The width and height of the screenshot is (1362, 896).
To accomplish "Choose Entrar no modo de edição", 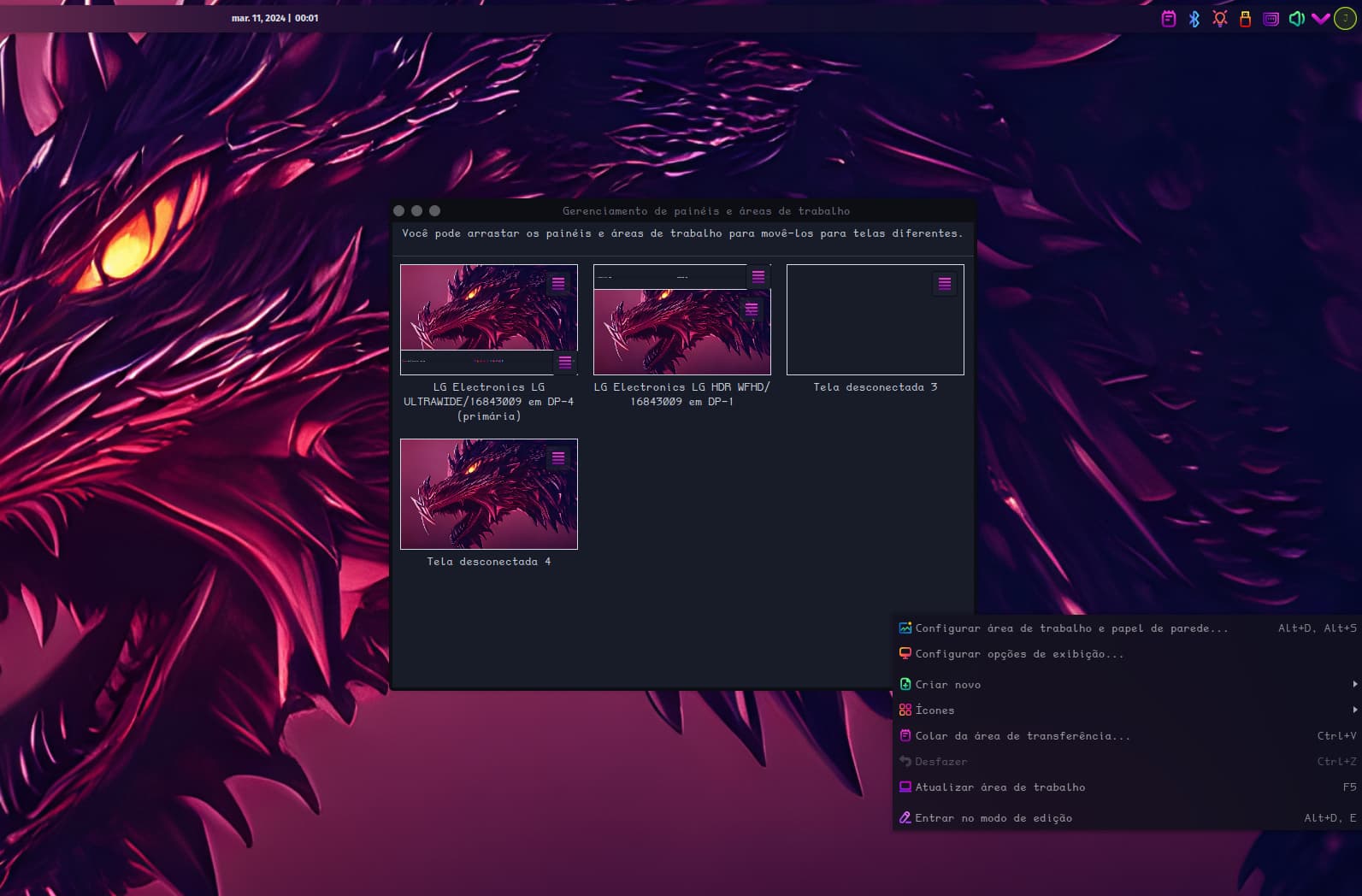I will 1127,818.
